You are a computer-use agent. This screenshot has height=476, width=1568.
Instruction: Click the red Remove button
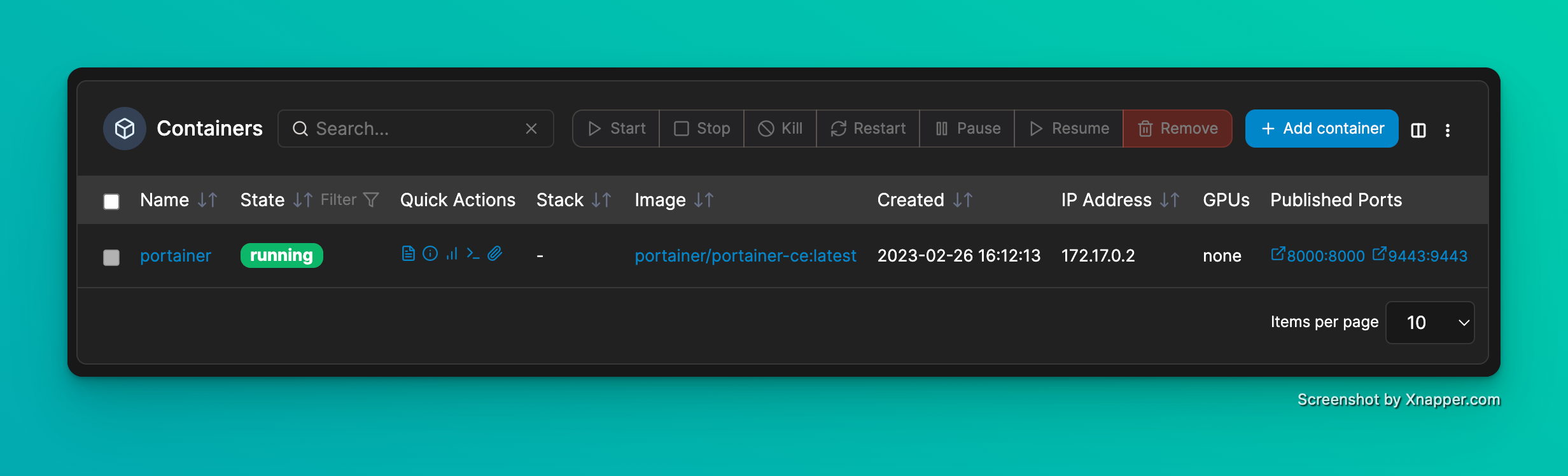click(1177, 129)
